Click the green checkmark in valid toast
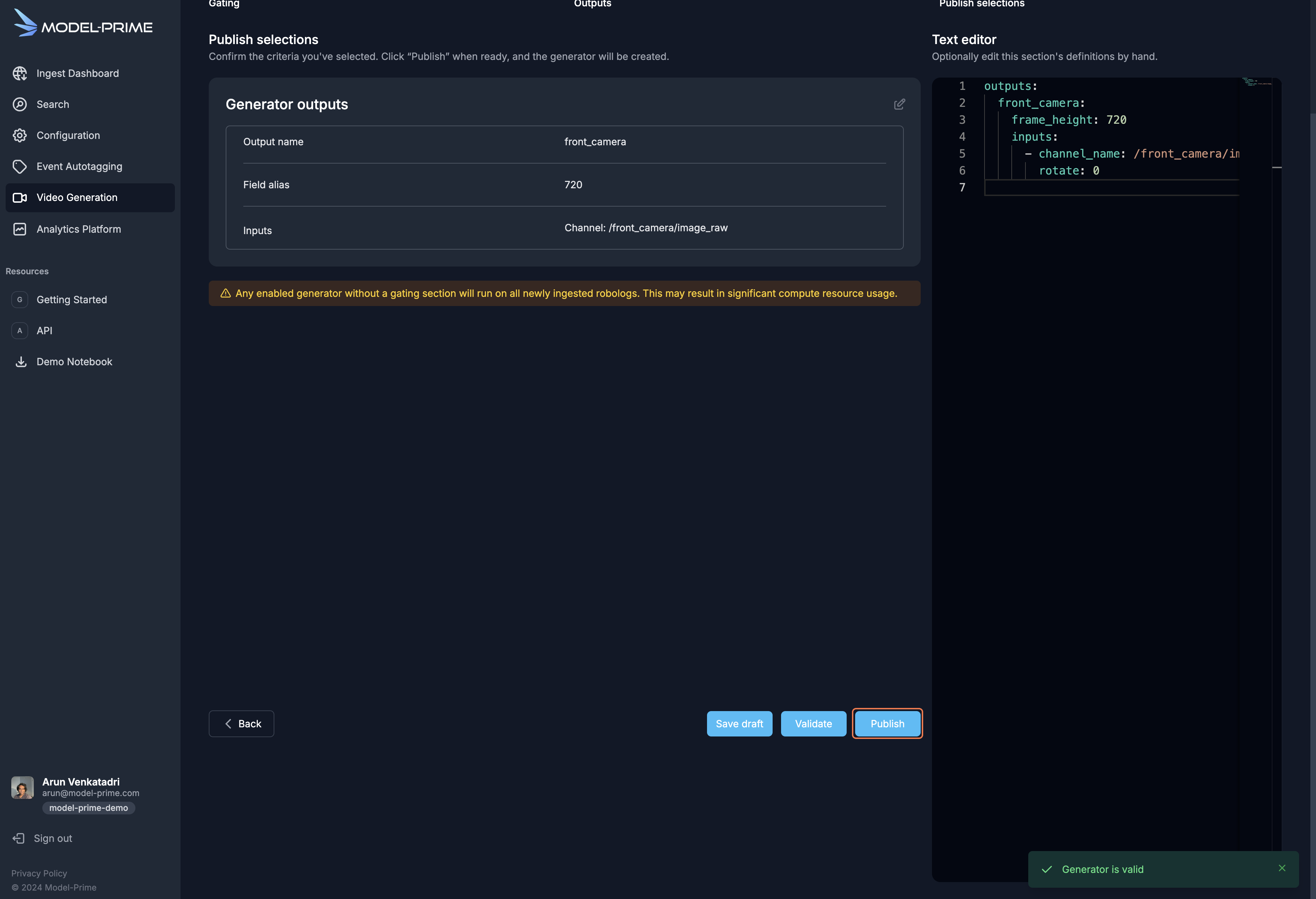1316x899 pixels. [1047, 869]
